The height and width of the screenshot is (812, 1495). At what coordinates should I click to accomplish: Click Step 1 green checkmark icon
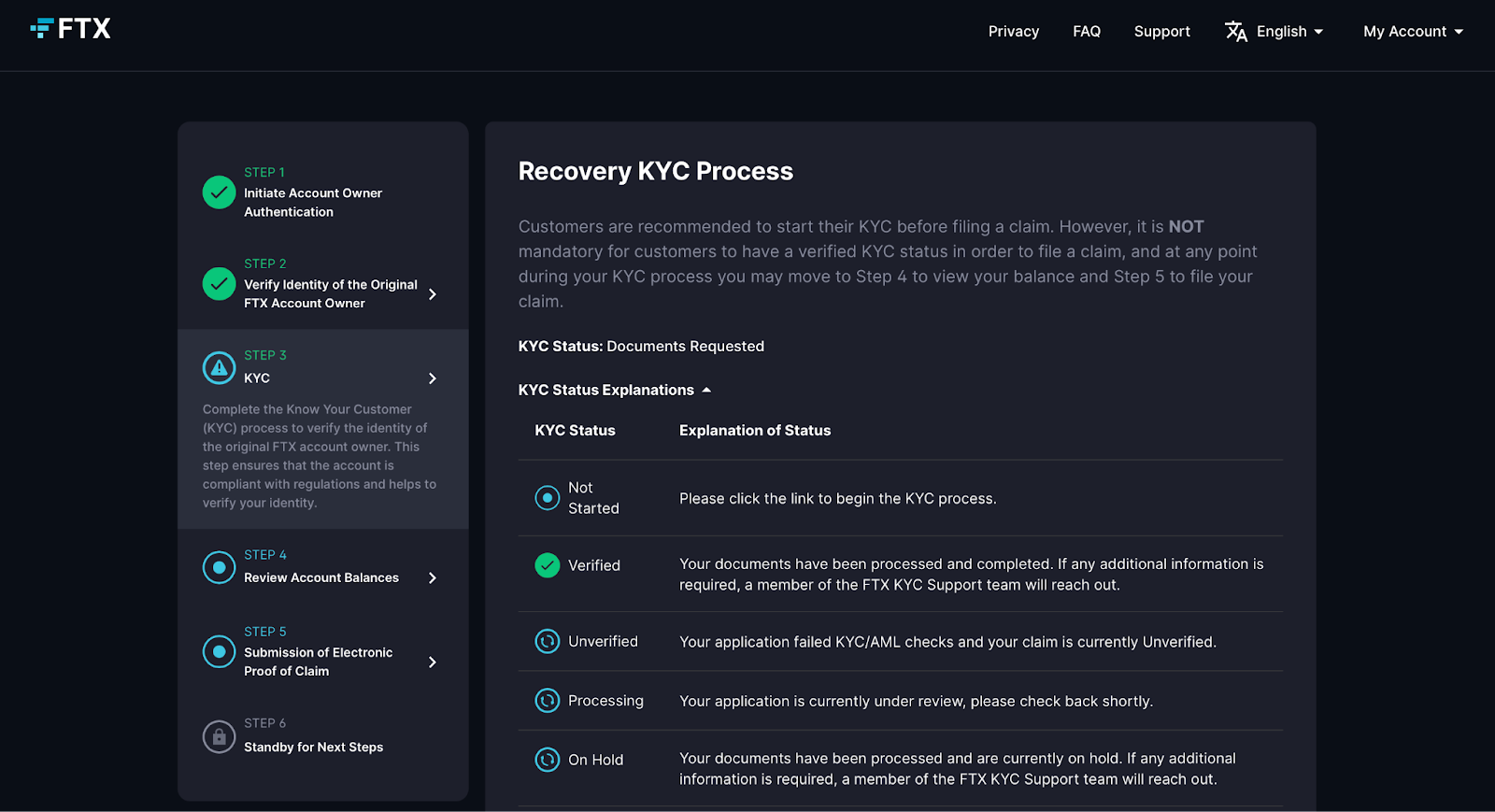pos(219,192)
